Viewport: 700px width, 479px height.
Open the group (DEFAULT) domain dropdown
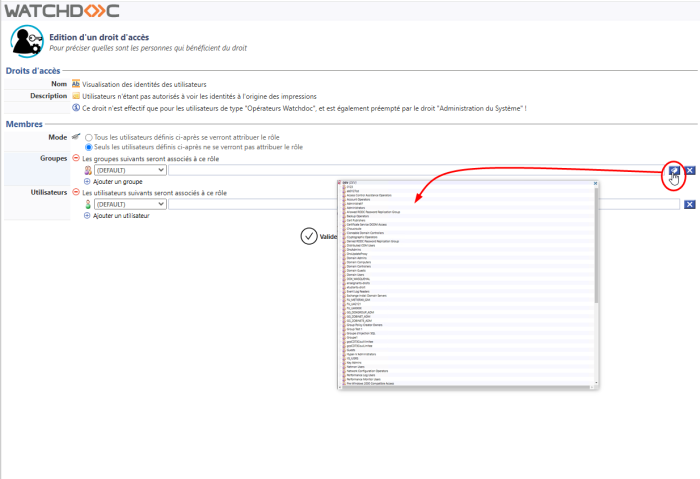coord(130,171)
